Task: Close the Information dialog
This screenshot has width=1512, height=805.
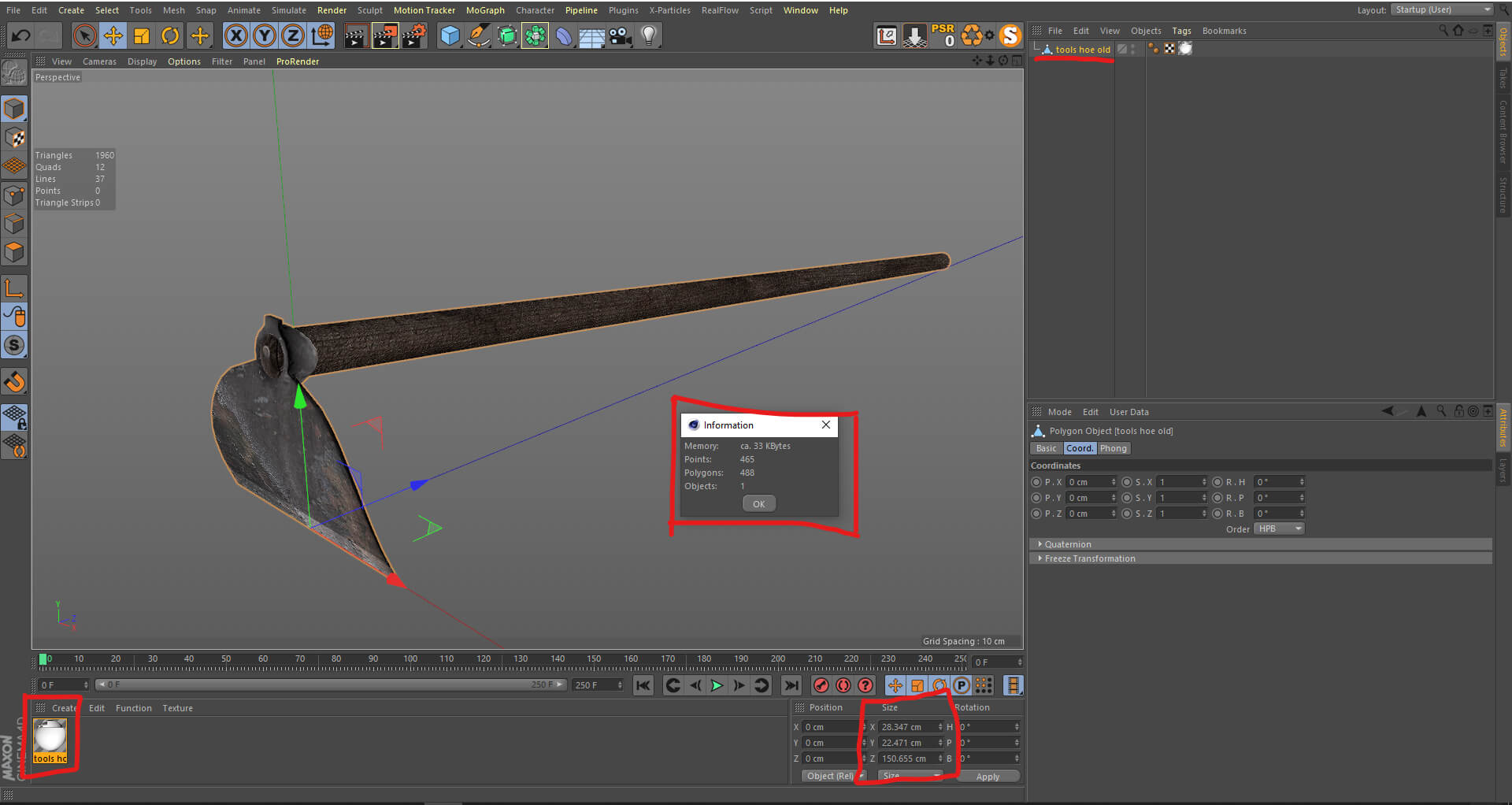Action: pos(826,425)
